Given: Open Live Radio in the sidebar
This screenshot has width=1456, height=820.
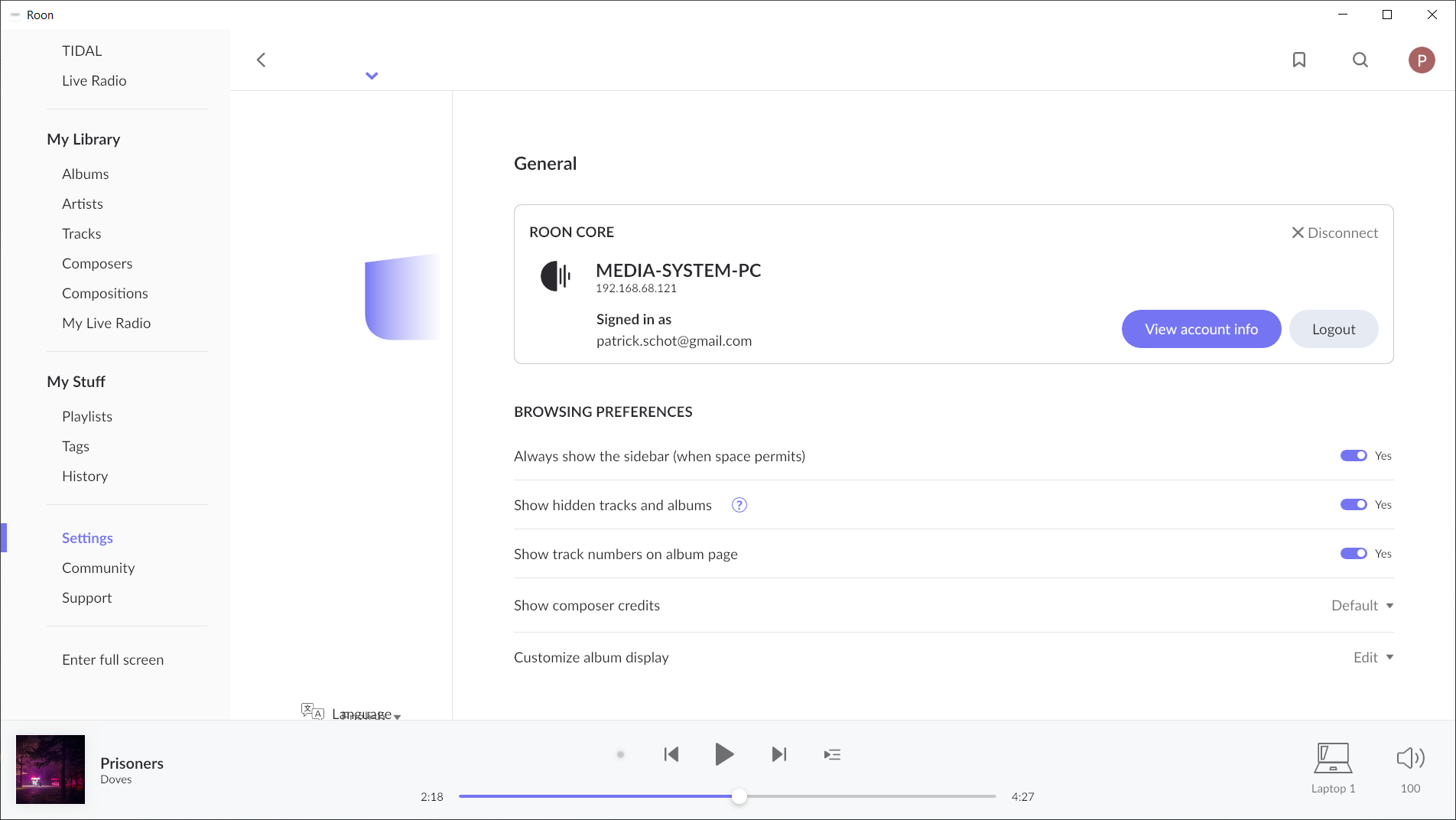Looking at the screenshot, I should pos(94,80).
